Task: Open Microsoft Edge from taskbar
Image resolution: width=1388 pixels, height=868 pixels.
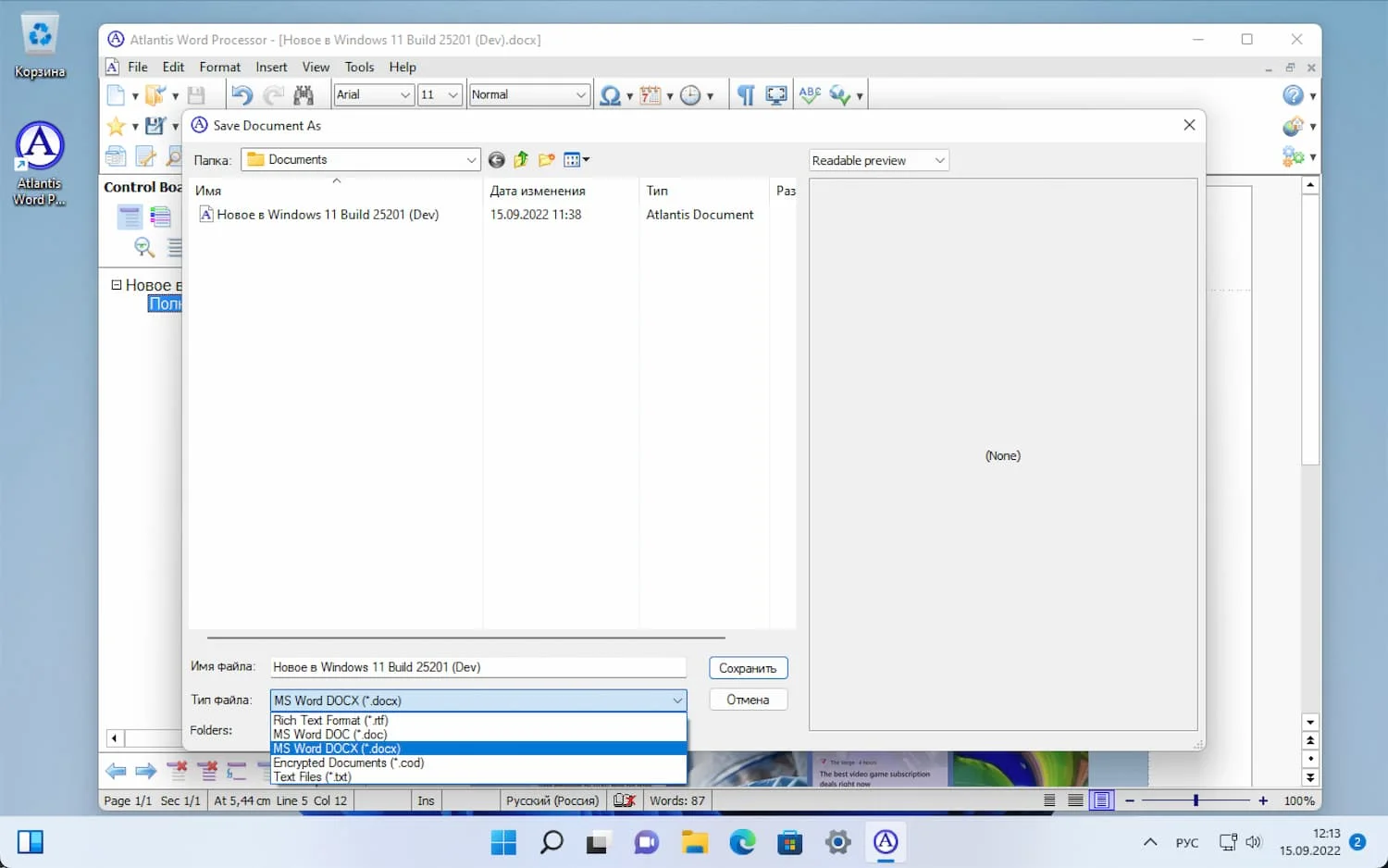Action: (742, 842)
